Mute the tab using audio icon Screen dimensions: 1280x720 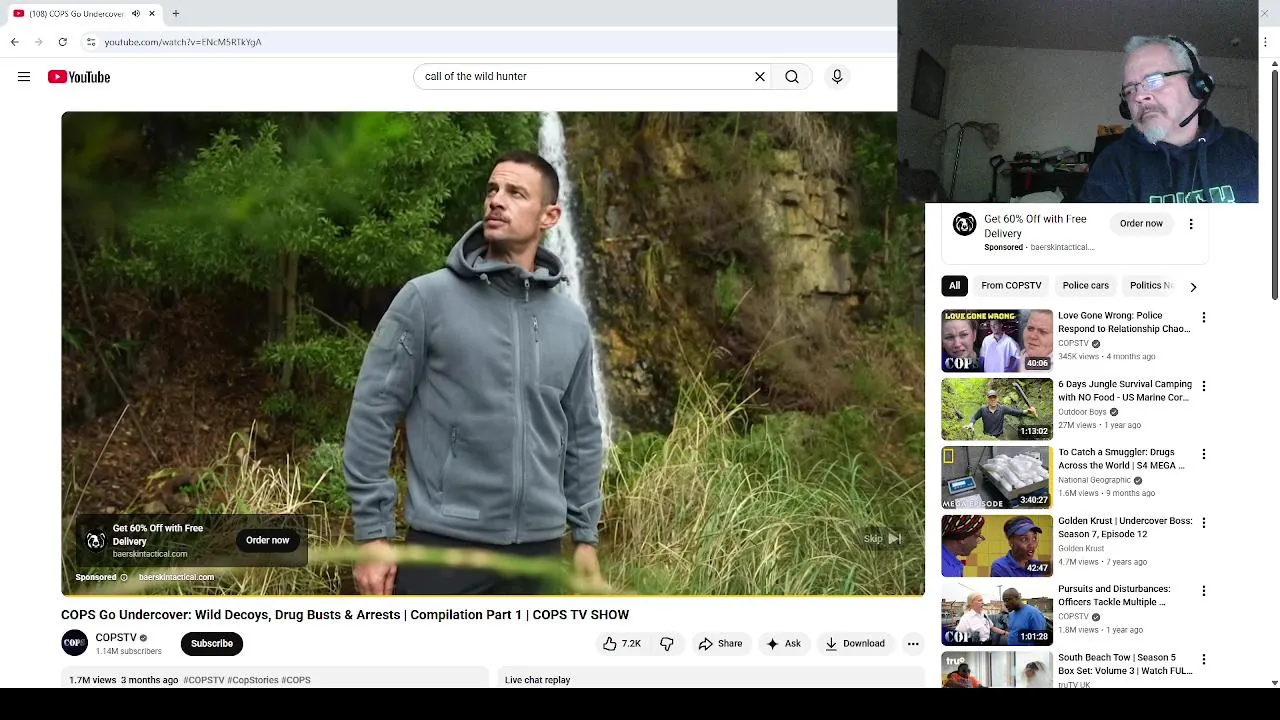click(x=136, y=14)
